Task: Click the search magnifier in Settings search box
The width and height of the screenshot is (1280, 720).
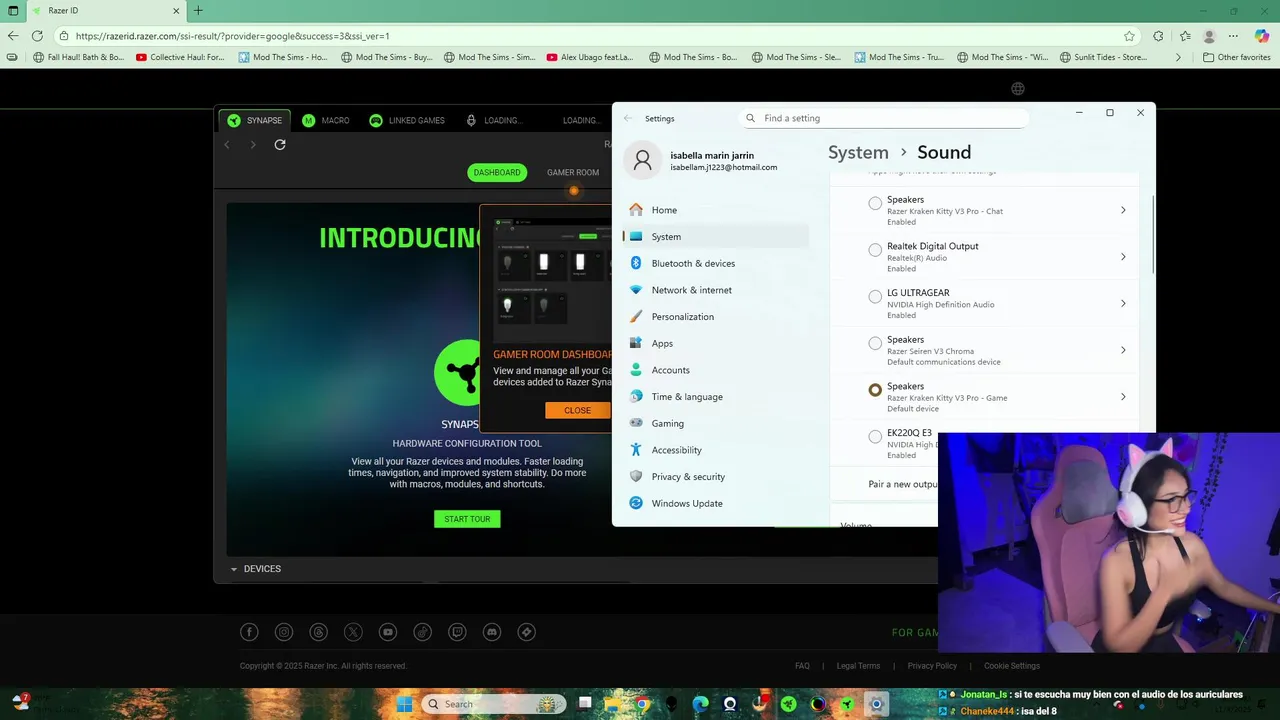Action: (x=751, y=118)
